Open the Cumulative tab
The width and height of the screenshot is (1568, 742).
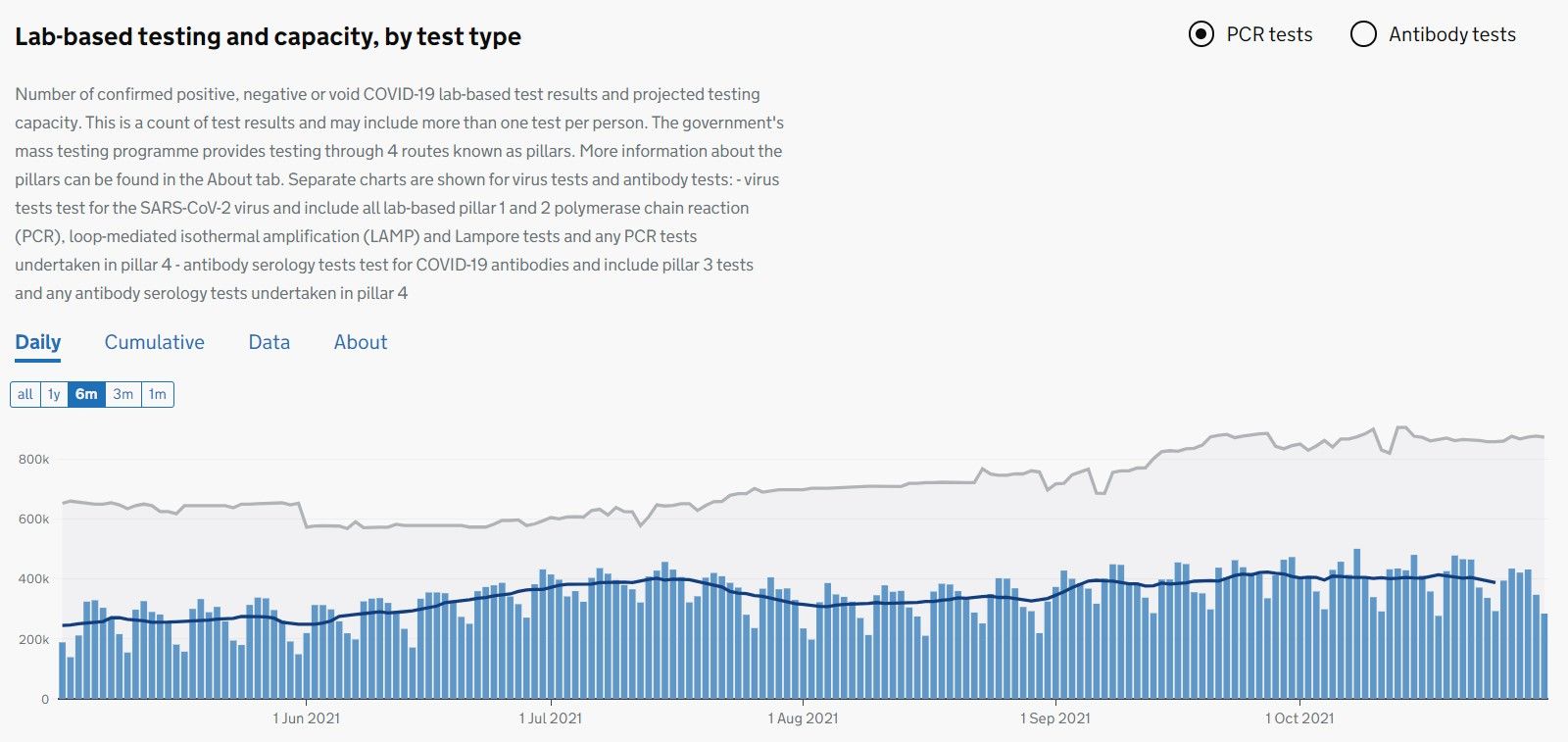pyautogui.click(x=155, y=342)
